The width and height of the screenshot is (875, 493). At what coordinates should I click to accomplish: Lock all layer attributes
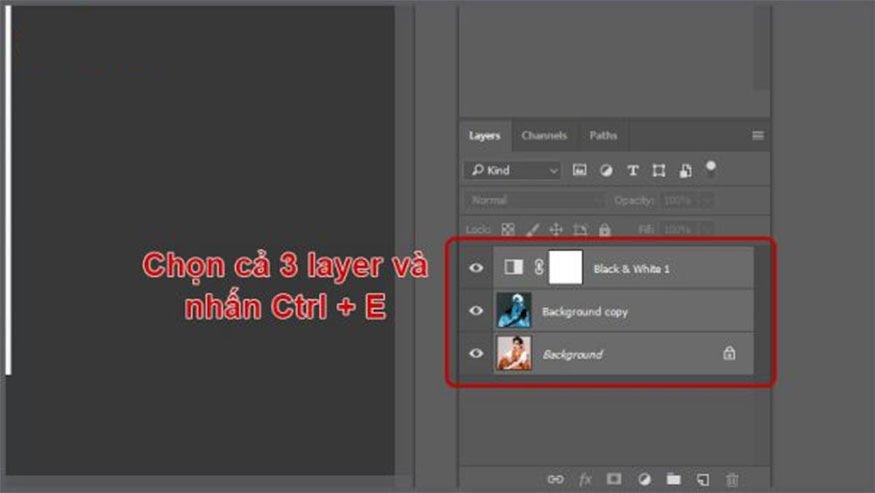click(x=604, y=229)
